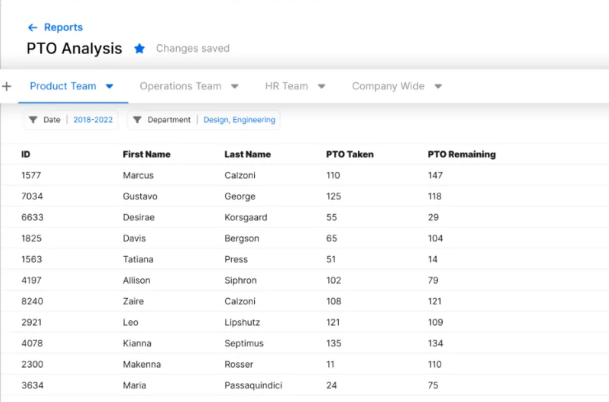Image resolution: width=609 pixels, height=402 pixels.
Task: Click the back arrow next to Reports
Action: [33, 28]
